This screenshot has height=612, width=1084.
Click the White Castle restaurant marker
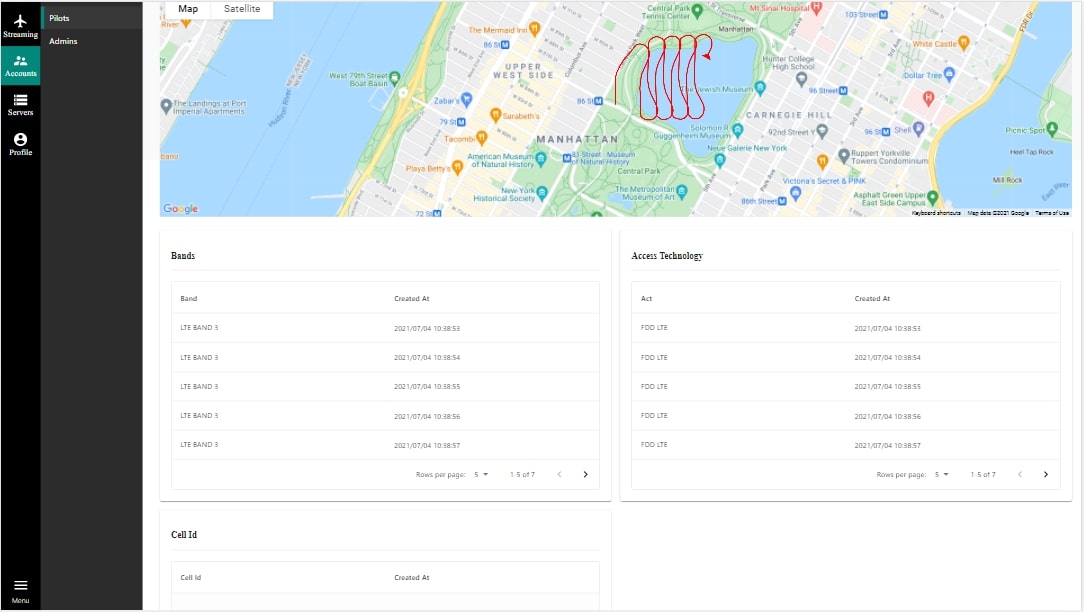tap(964, 43)
